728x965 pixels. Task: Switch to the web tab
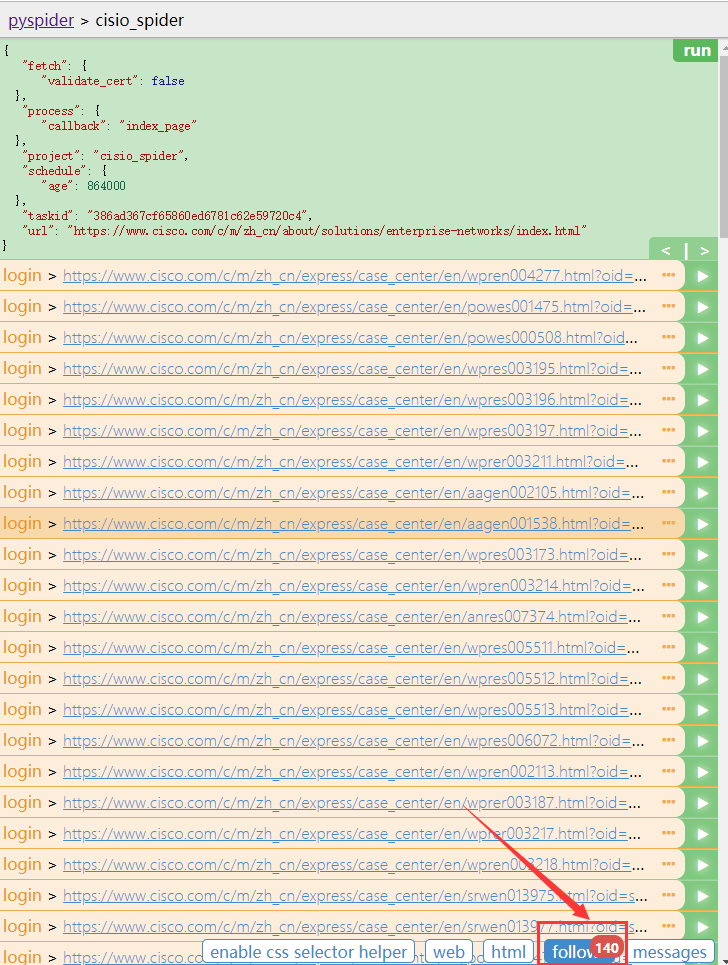pyautogui.click(x=449, y=951)
